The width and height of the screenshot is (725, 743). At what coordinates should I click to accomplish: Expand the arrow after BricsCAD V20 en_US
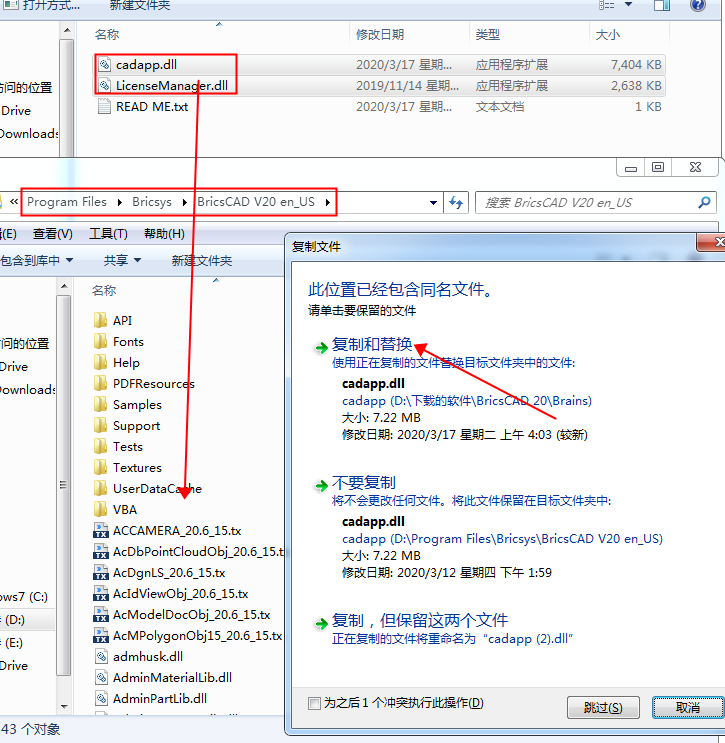click(x=327, y=202)
